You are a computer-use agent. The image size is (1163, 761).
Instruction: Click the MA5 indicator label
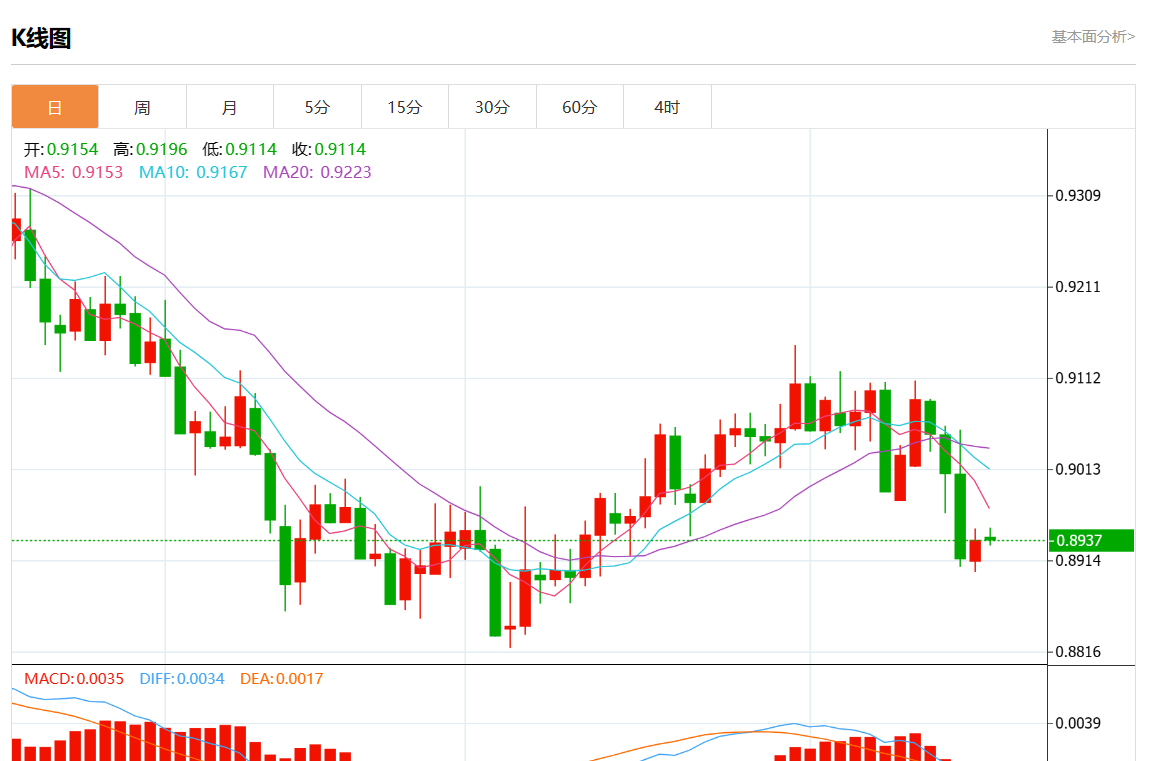pyautogui.click(x=73, y=172)
